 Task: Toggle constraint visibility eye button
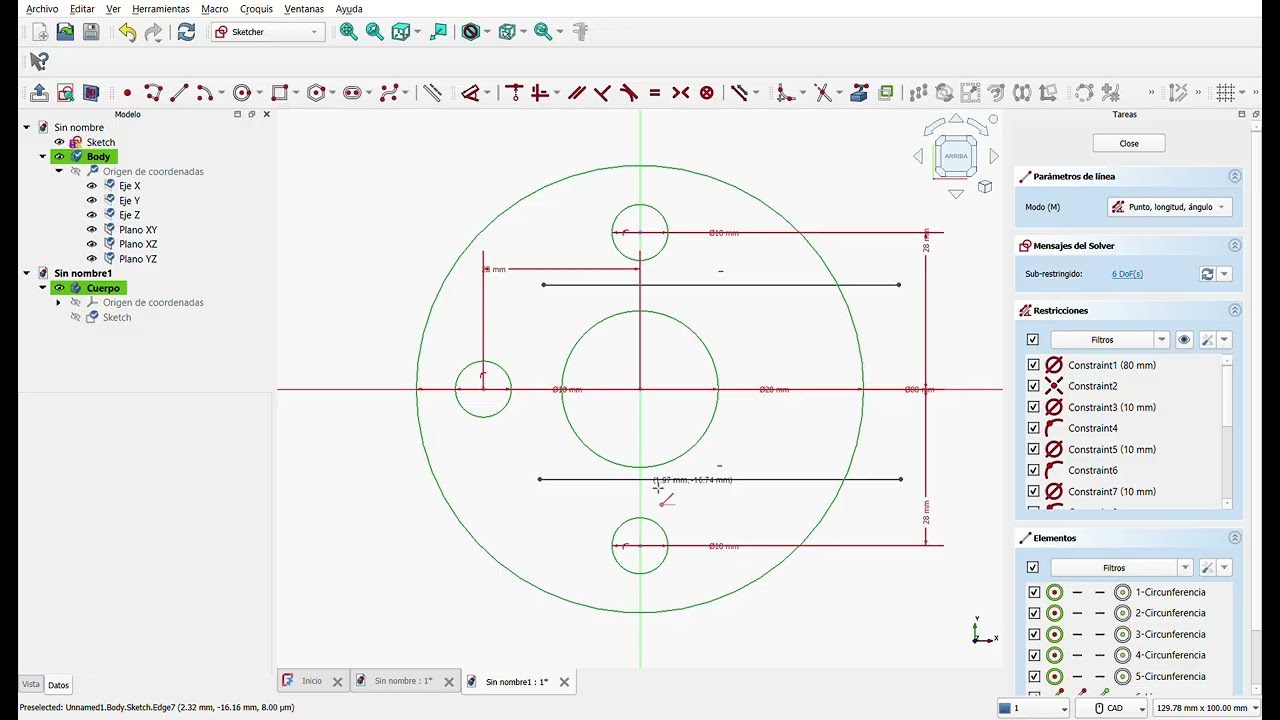pyautogui.click(x=1184, y=340)
